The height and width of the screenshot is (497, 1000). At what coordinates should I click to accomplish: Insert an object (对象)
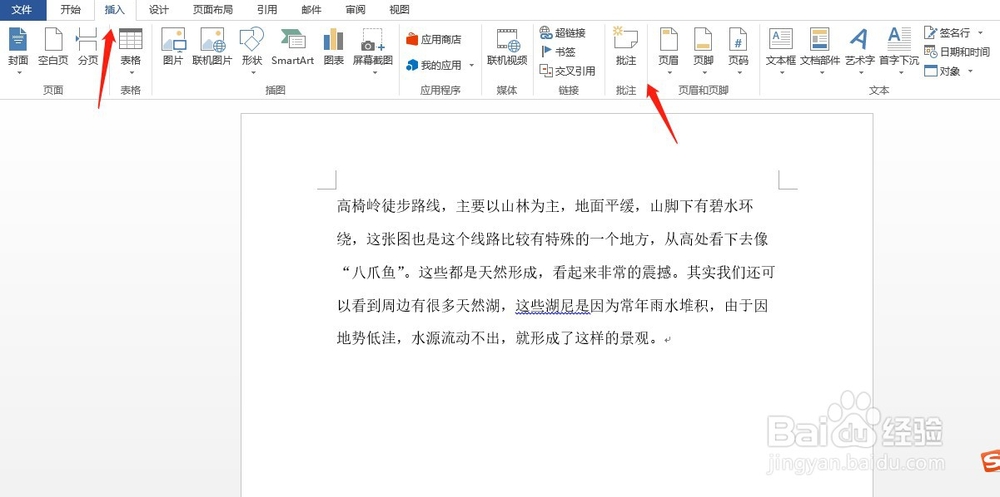943,71
